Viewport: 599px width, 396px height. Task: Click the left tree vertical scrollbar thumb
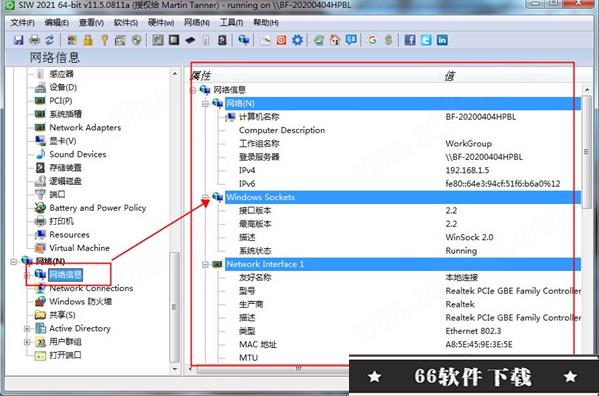tap(174, 307)
